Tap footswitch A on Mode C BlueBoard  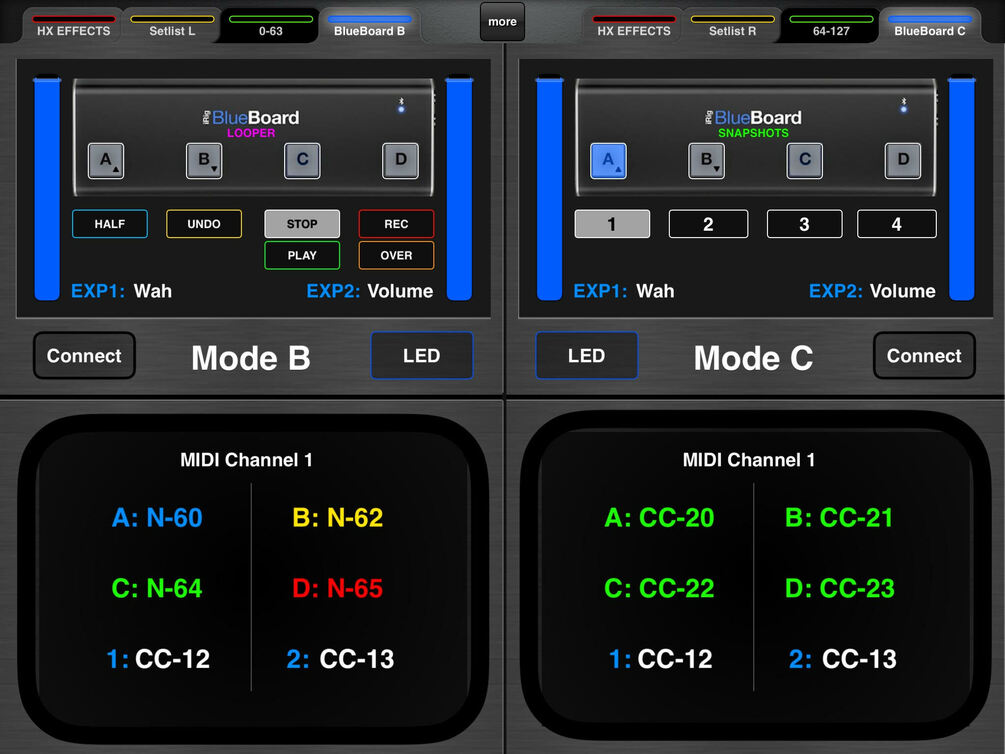pos(608,160)
